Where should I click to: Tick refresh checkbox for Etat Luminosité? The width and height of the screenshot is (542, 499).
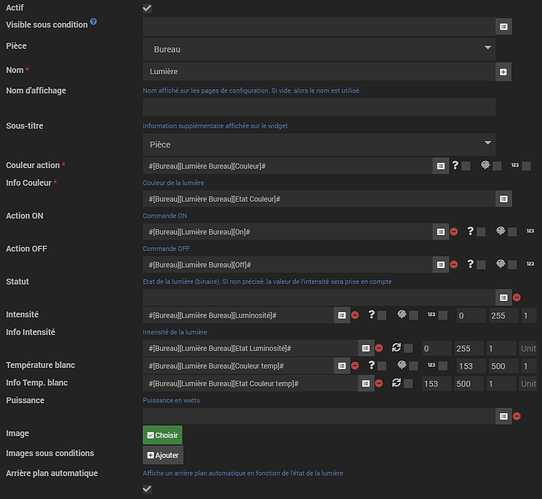click(x=408, y=348)
